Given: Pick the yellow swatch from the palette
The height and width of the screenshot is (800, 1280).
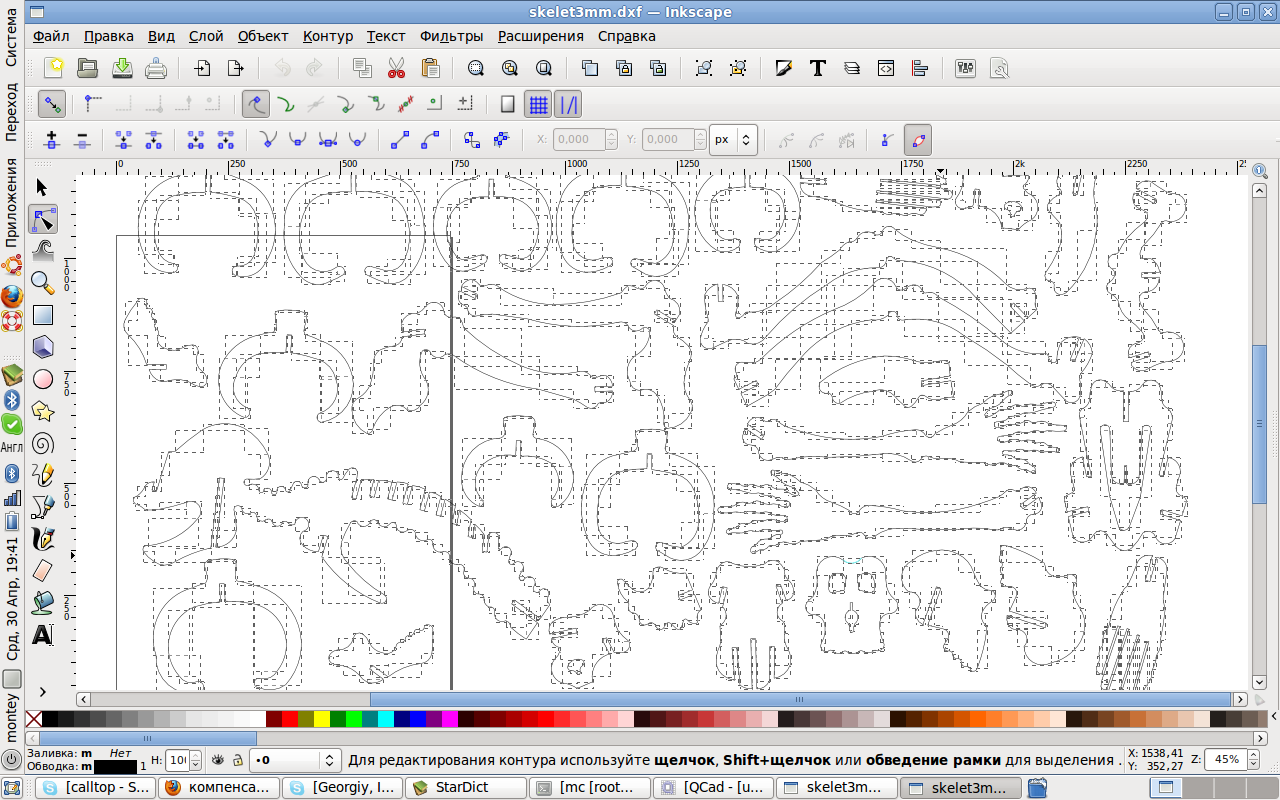Looking at the screenshot, I should click(x=322, y=719).
